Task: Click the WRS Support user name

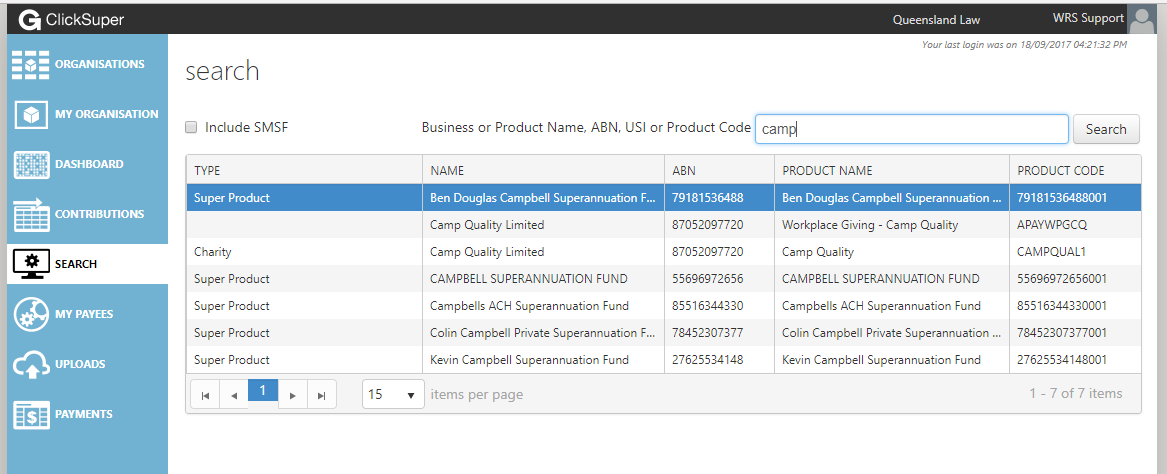Action: [1088, 18]
